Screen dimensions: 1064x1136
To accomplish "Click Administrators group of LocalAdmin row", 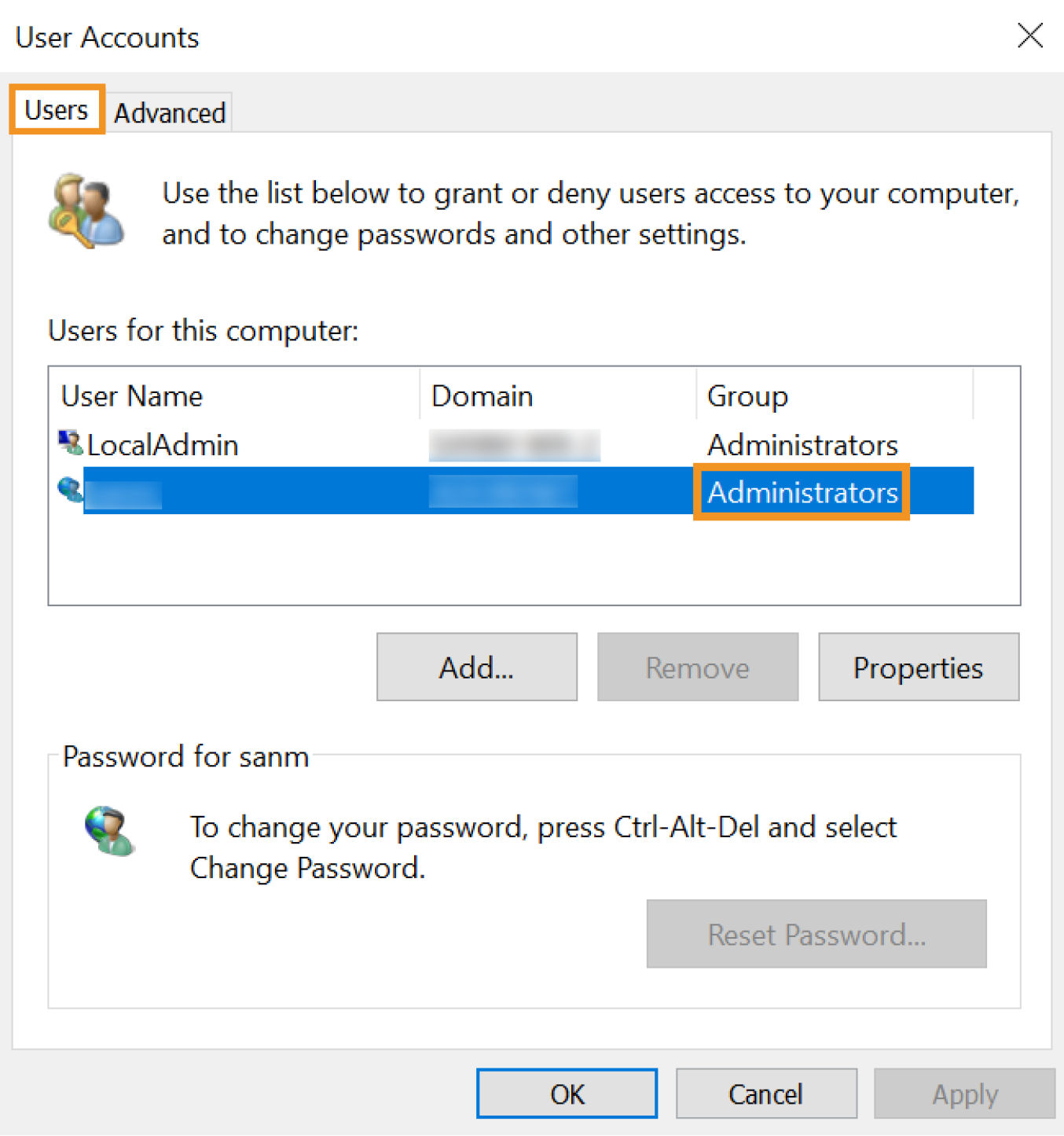I will [802, 445].
